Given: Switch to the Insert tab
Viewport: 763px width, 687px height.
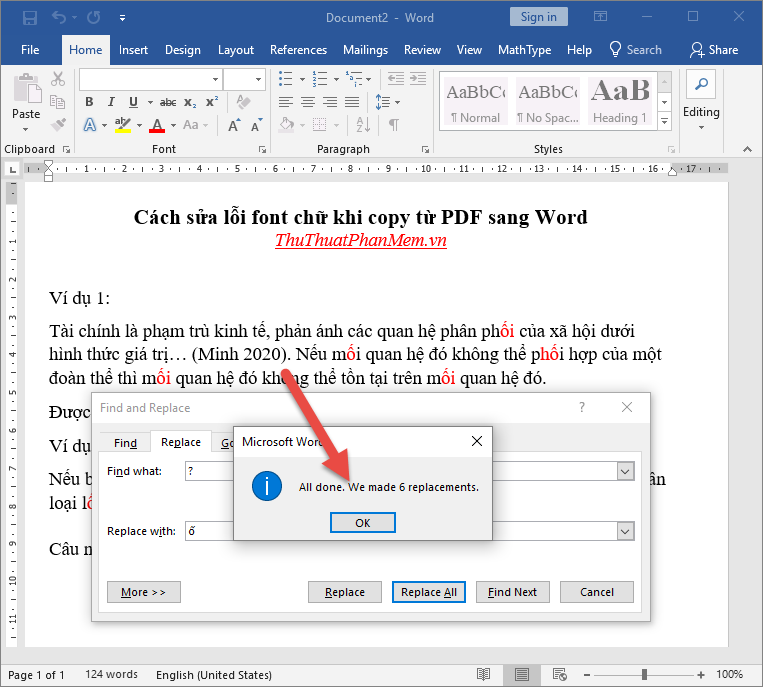Looking at the screenshot, I should click(133, 50).
